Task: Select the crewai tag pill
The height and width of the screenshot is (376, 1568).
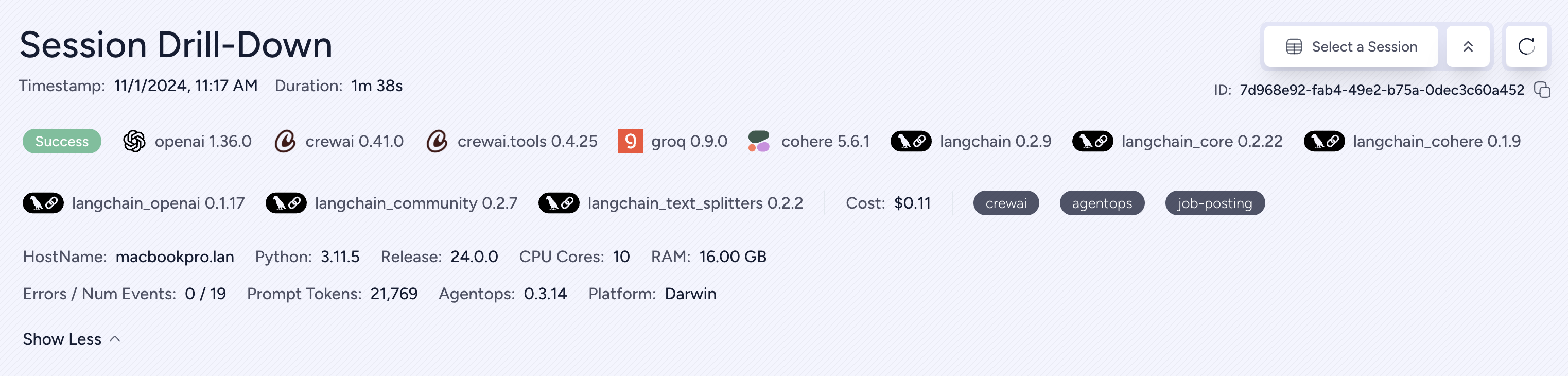Action: (1005, 203)
